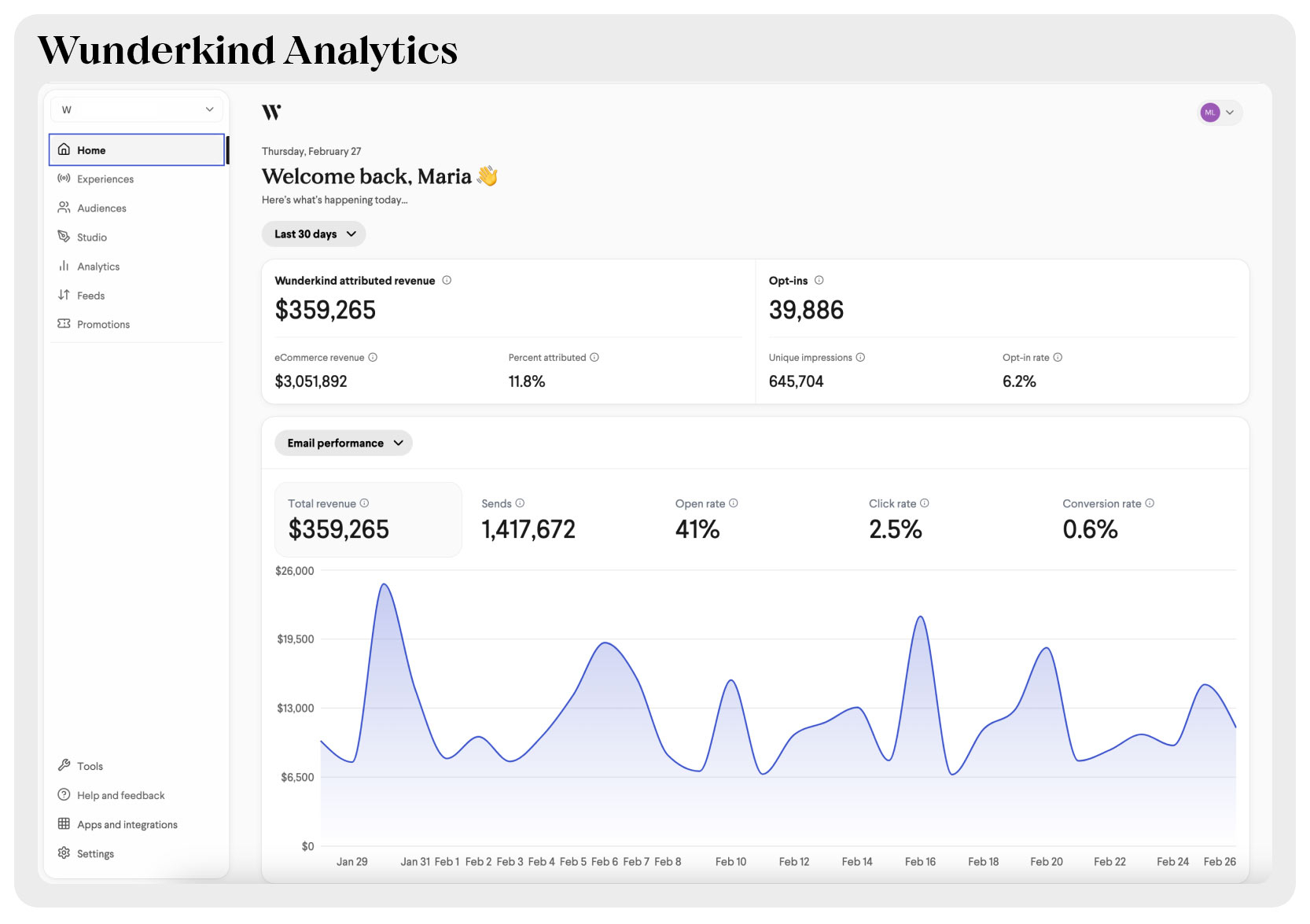Open the ML user avatar menu
The image size is (1310, 924).
click(x=1219, y=112)
